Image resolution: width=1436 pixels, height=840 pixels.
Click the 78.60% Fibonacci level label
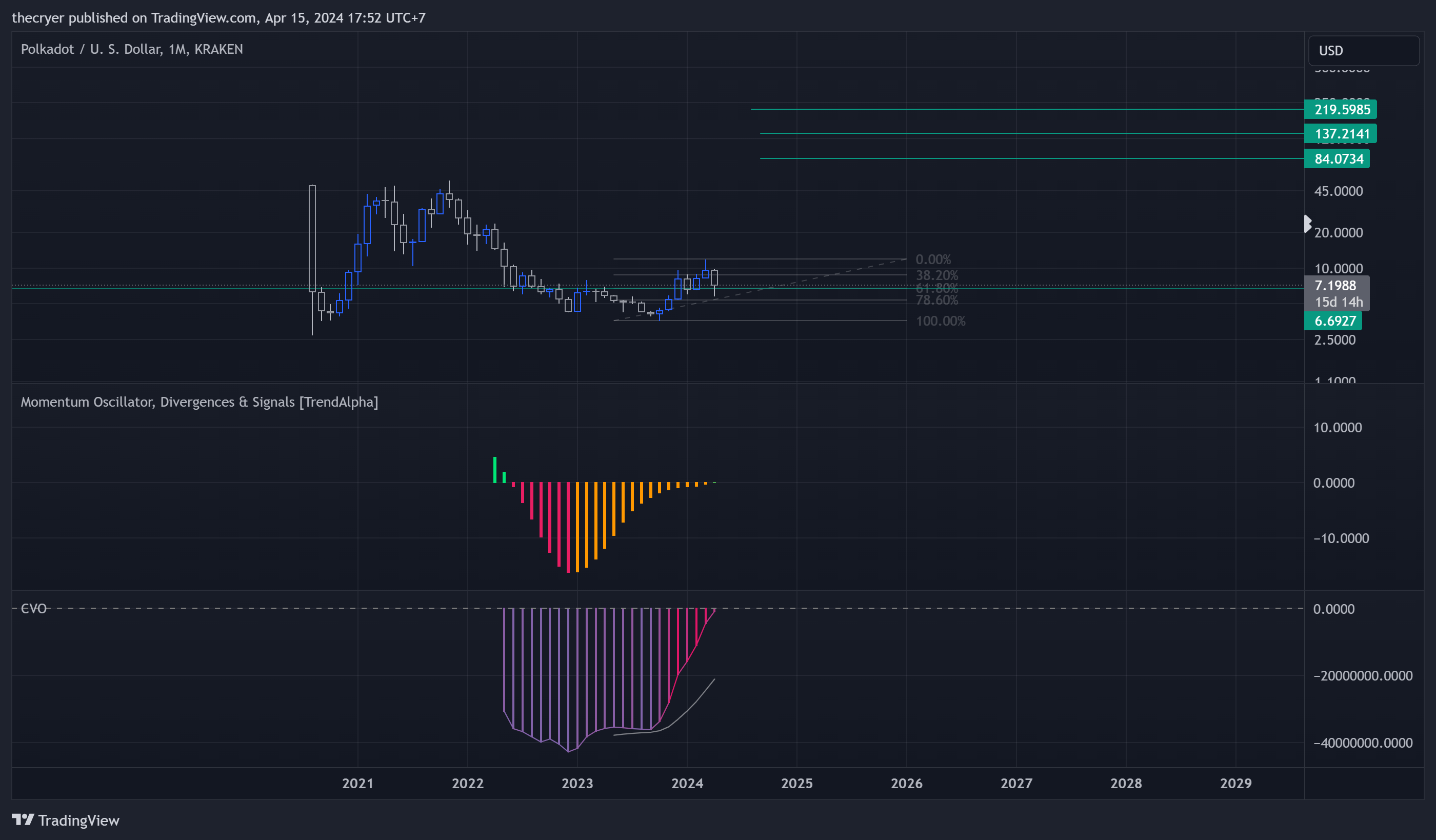(x=937, y=300)
